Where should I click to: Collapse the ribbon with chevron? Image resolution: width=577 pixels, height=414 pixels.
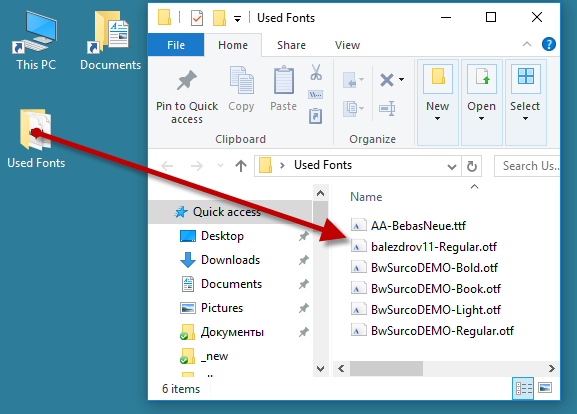click(x=527, y=45)
